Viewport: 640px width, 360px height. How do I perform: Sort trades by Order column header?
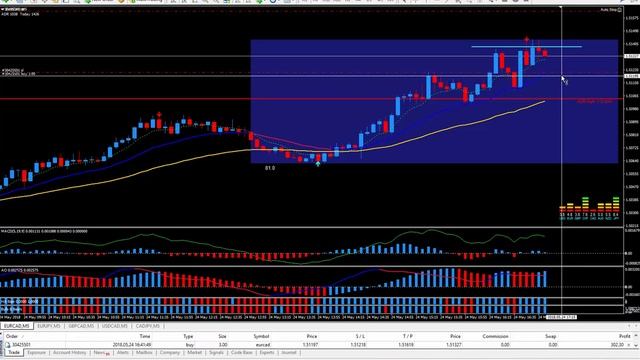coord(12,336)
